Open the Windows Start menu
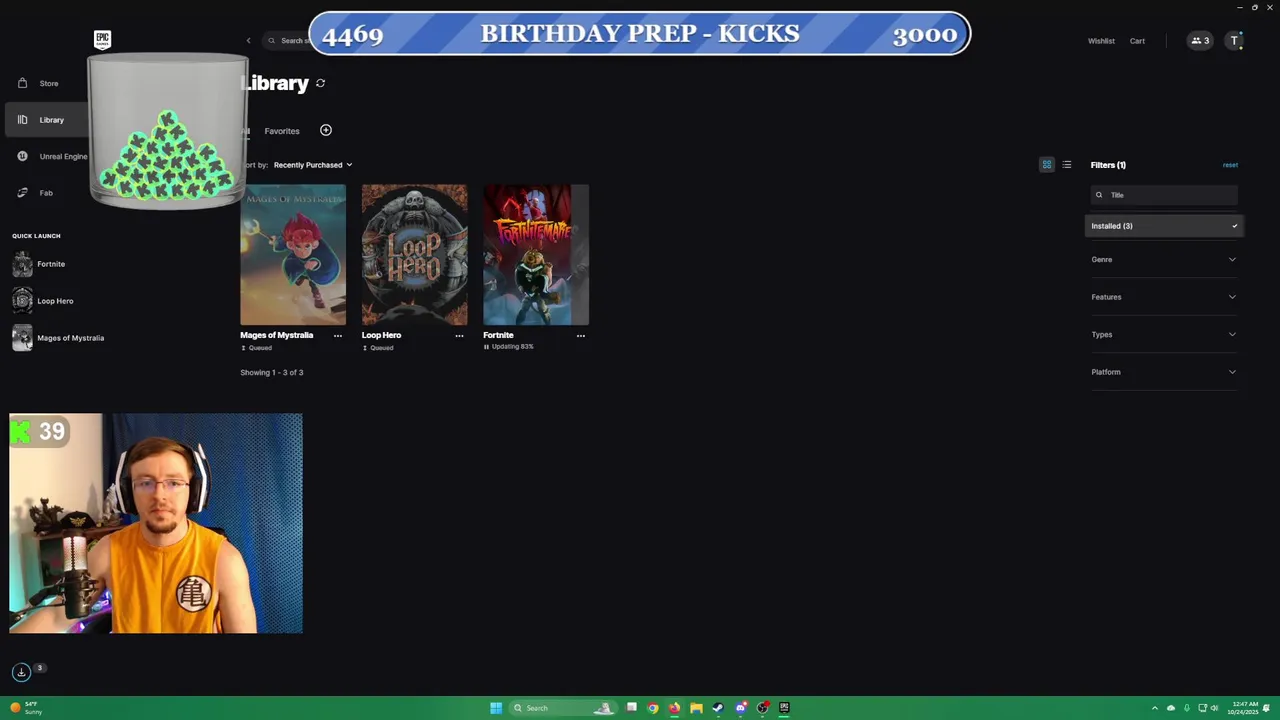The height and width of the screenshot is (720, 1280). click(496, 708)
